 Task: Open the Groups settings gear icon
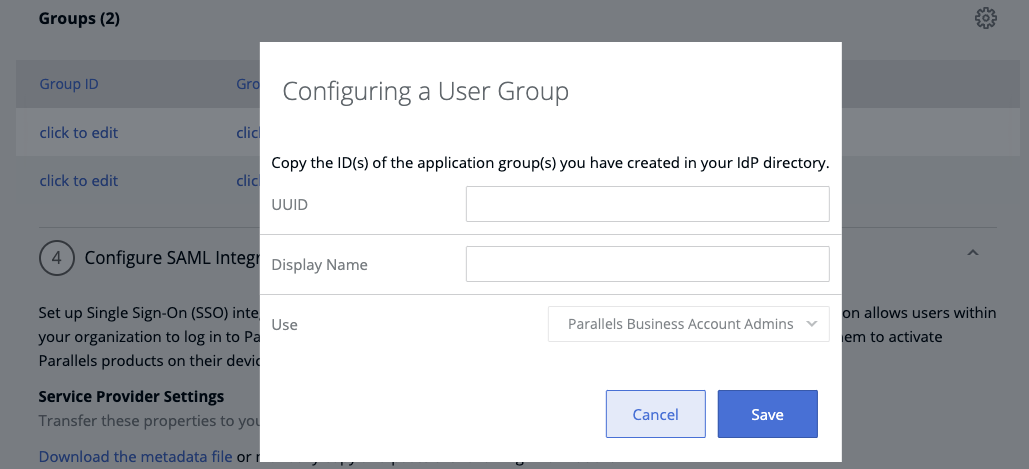point(986,18)
